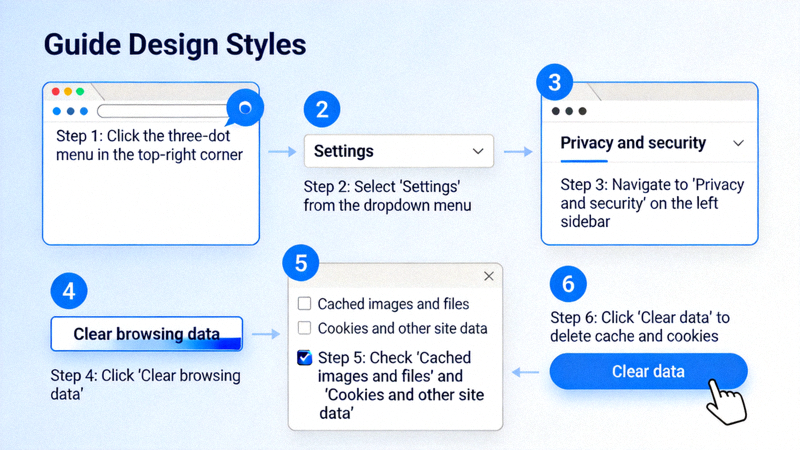Viewport: 800px width, 450px height.
Task: Click the number 2 step badge
Action: point(322,108)
